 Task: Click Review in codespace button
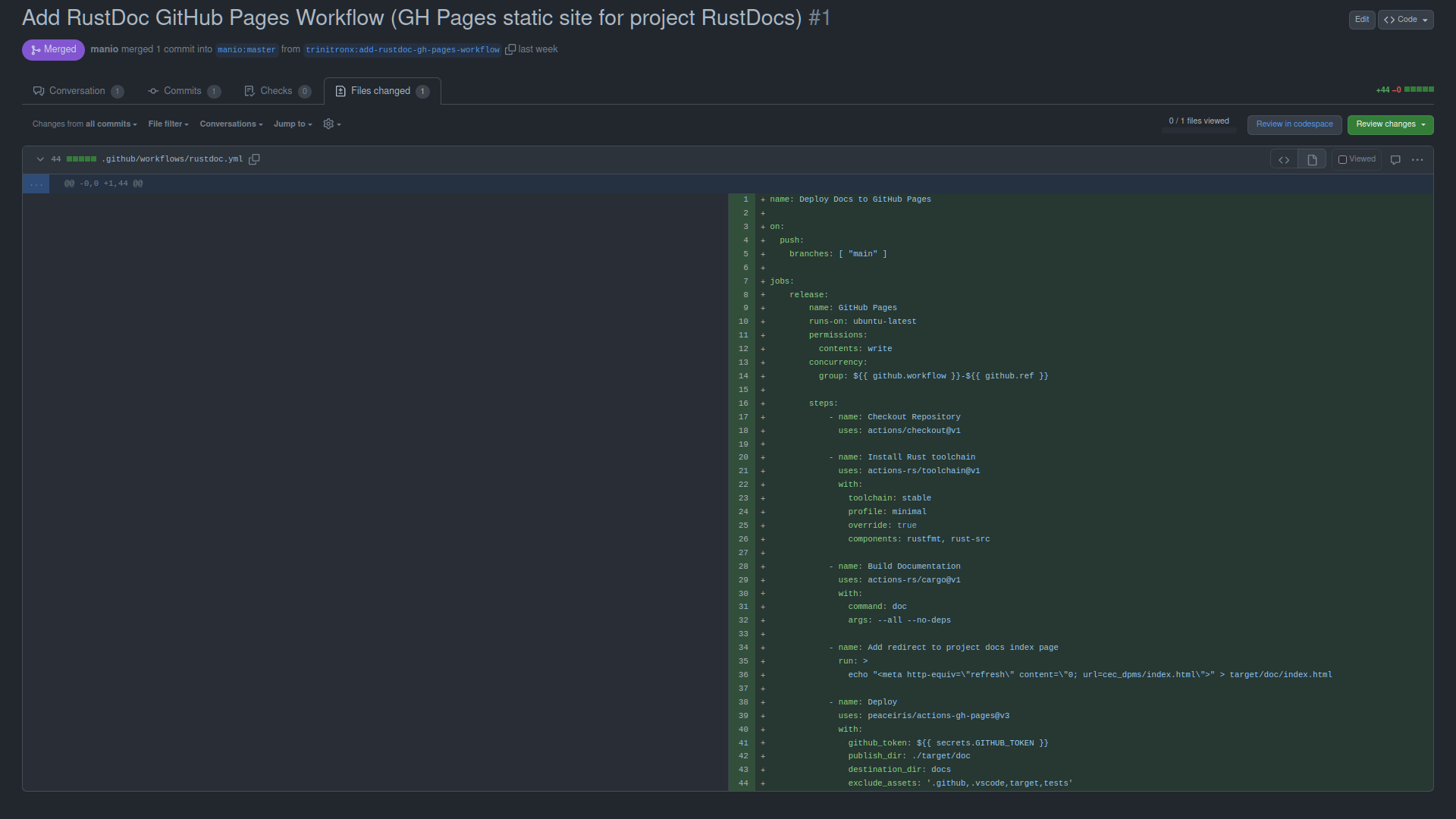(1294, 124)
